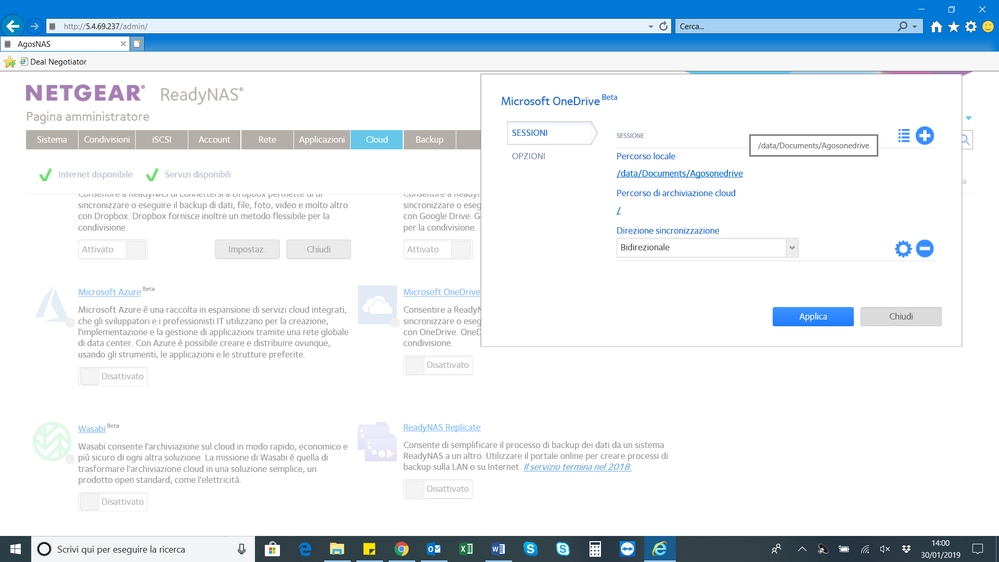Open the ReadyNAS Replicate link
The width and height of the screenshot is (999, 562).
click(442, 428)
